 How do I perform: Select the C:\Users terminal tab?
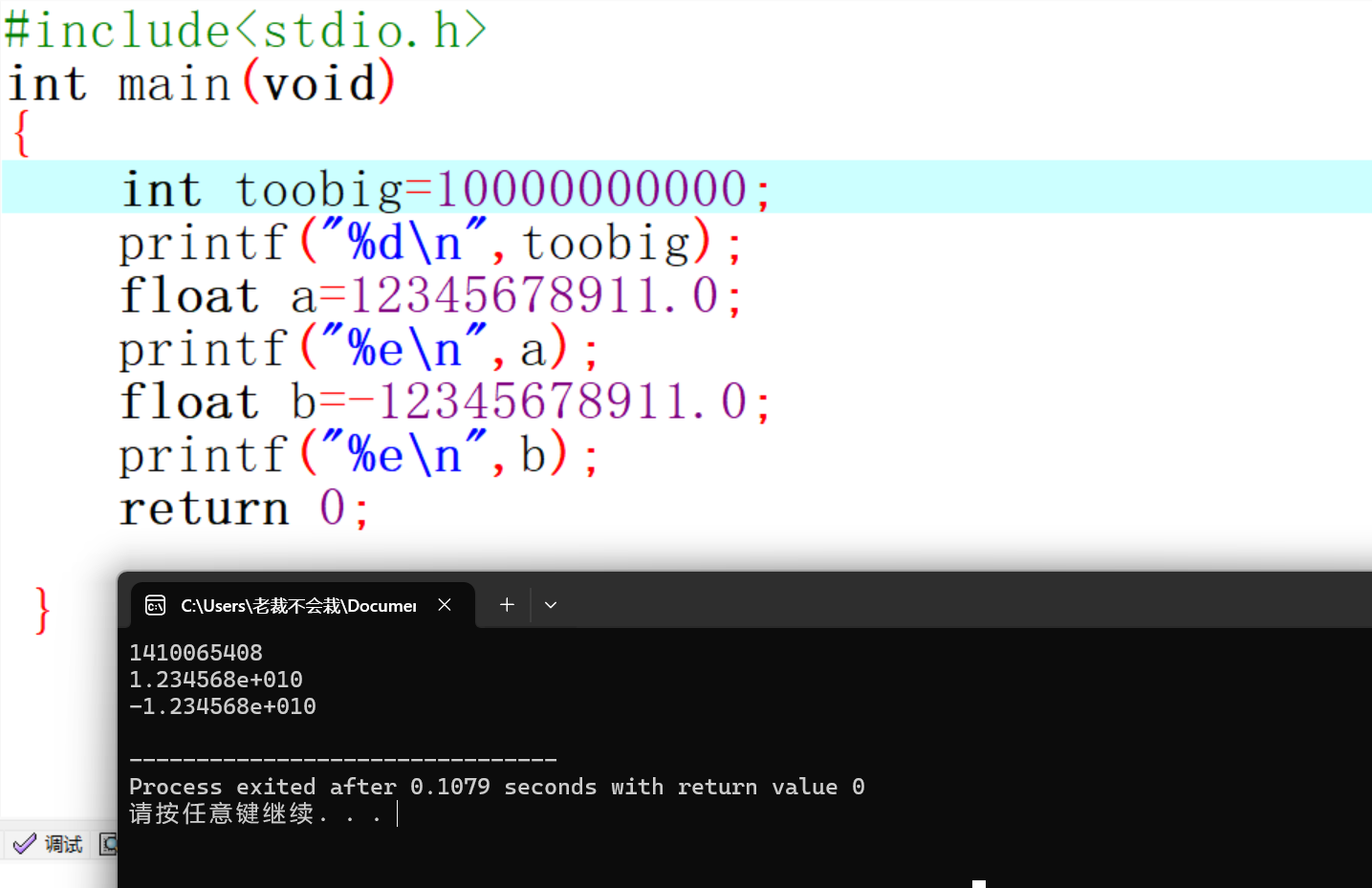click(303, 605)
